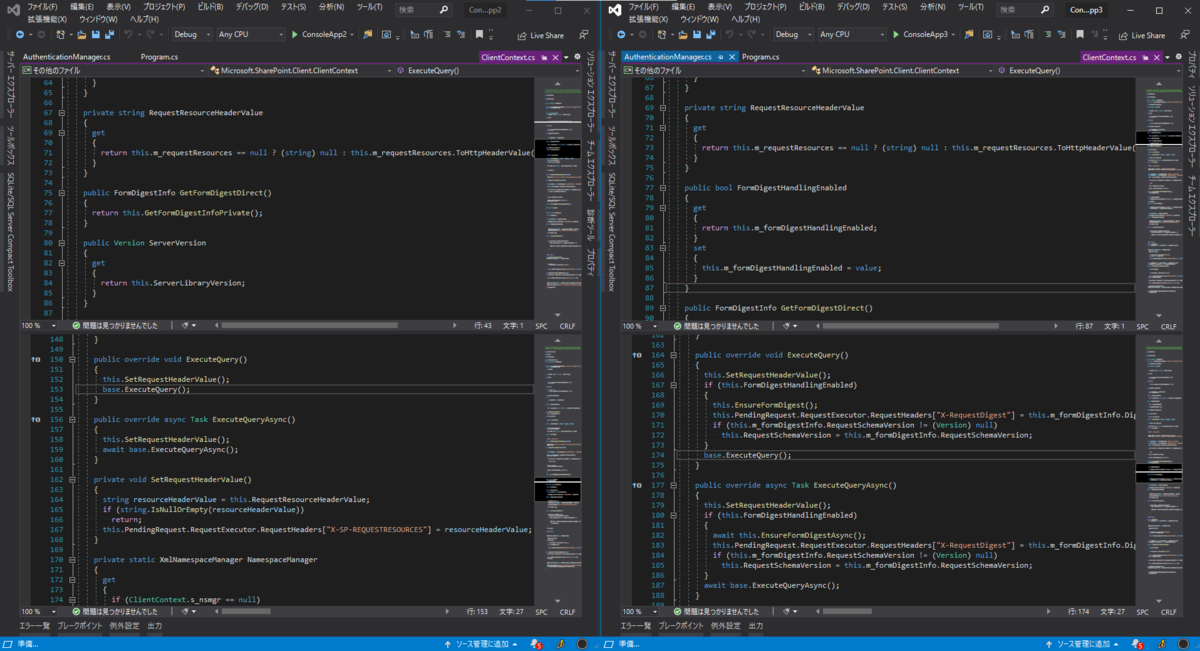1200x651 pixels.
Task: Click Save icon in right window toolbar
Action: coord(696,35)
